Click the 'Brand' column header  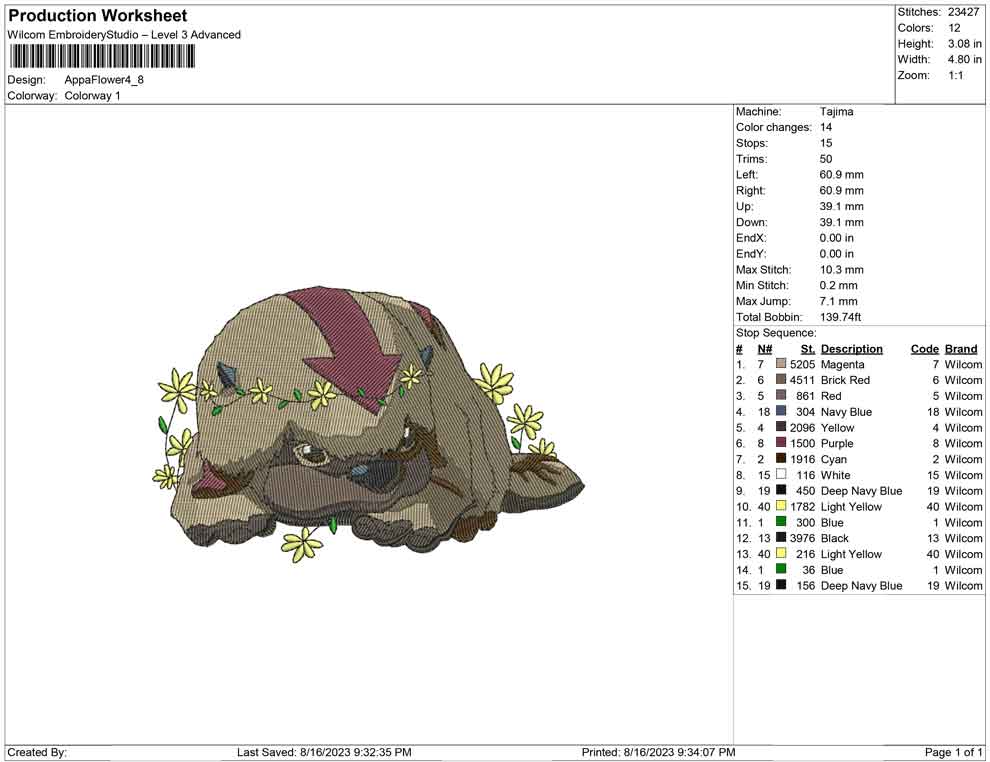pyautogui.click(x=961, y=349)
